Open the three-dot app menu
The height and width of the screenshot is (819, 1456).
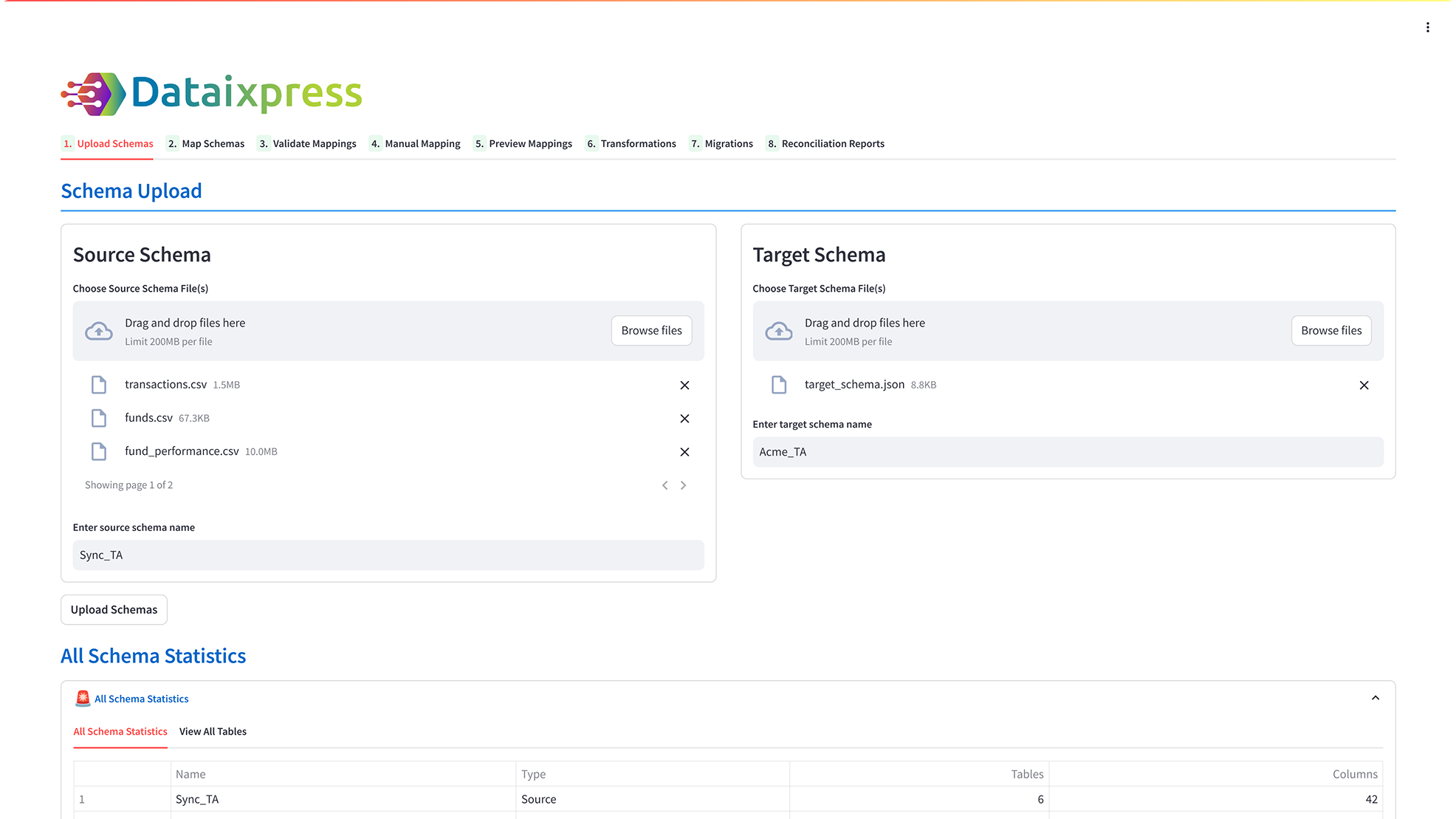(x=1427, y=27)
